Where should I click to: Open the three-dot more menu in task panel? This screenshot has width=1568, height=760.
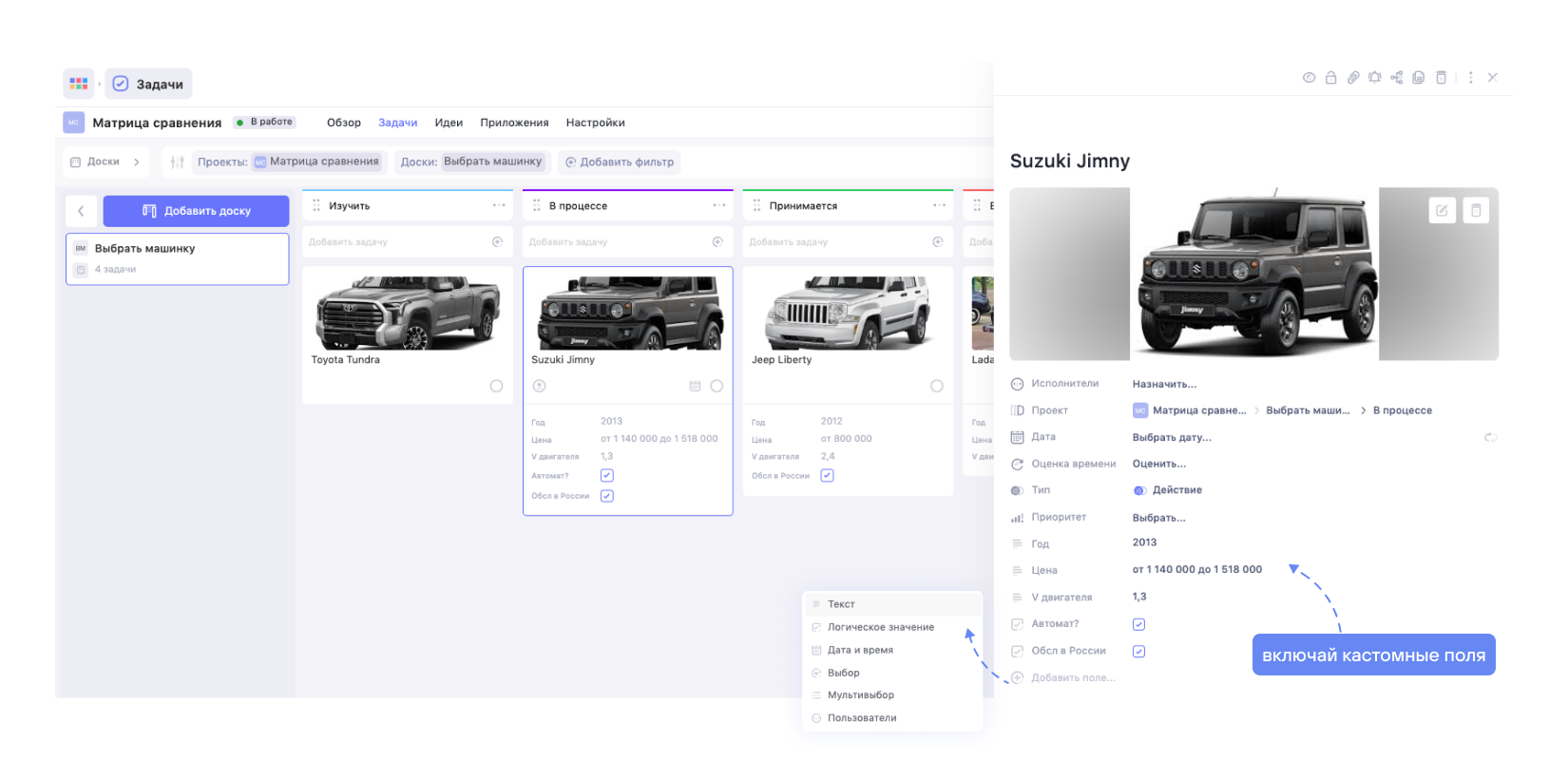[1471, 78]
